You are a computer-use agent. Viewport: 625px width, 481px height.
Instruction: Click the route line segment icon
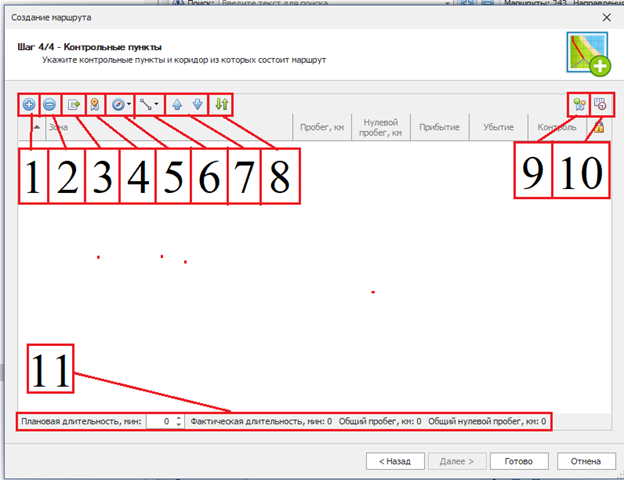point(145,103)
